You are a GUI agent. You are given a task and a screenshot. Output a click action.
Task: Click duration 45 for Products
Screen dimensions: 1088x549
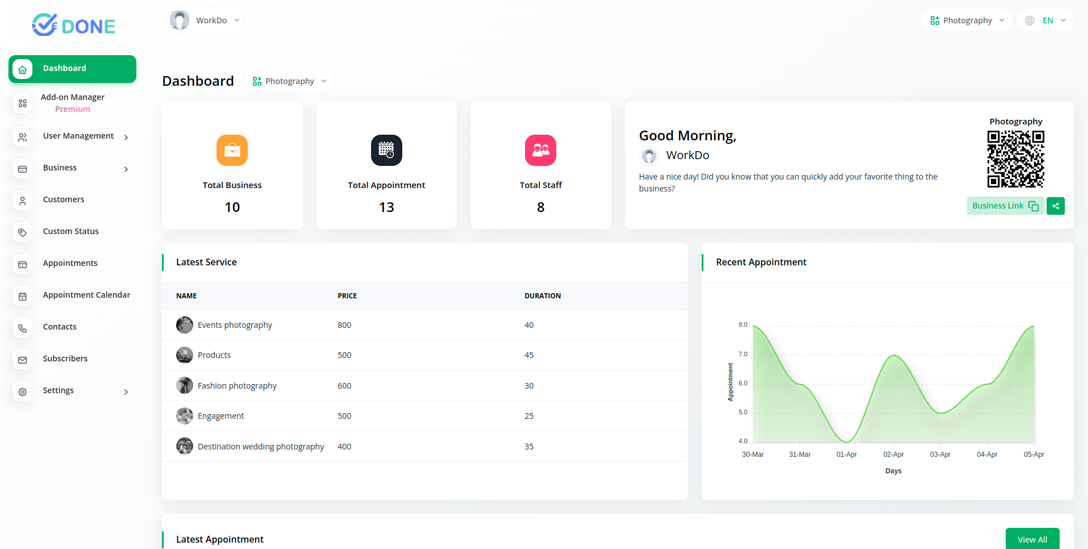[x=529, y=355]
